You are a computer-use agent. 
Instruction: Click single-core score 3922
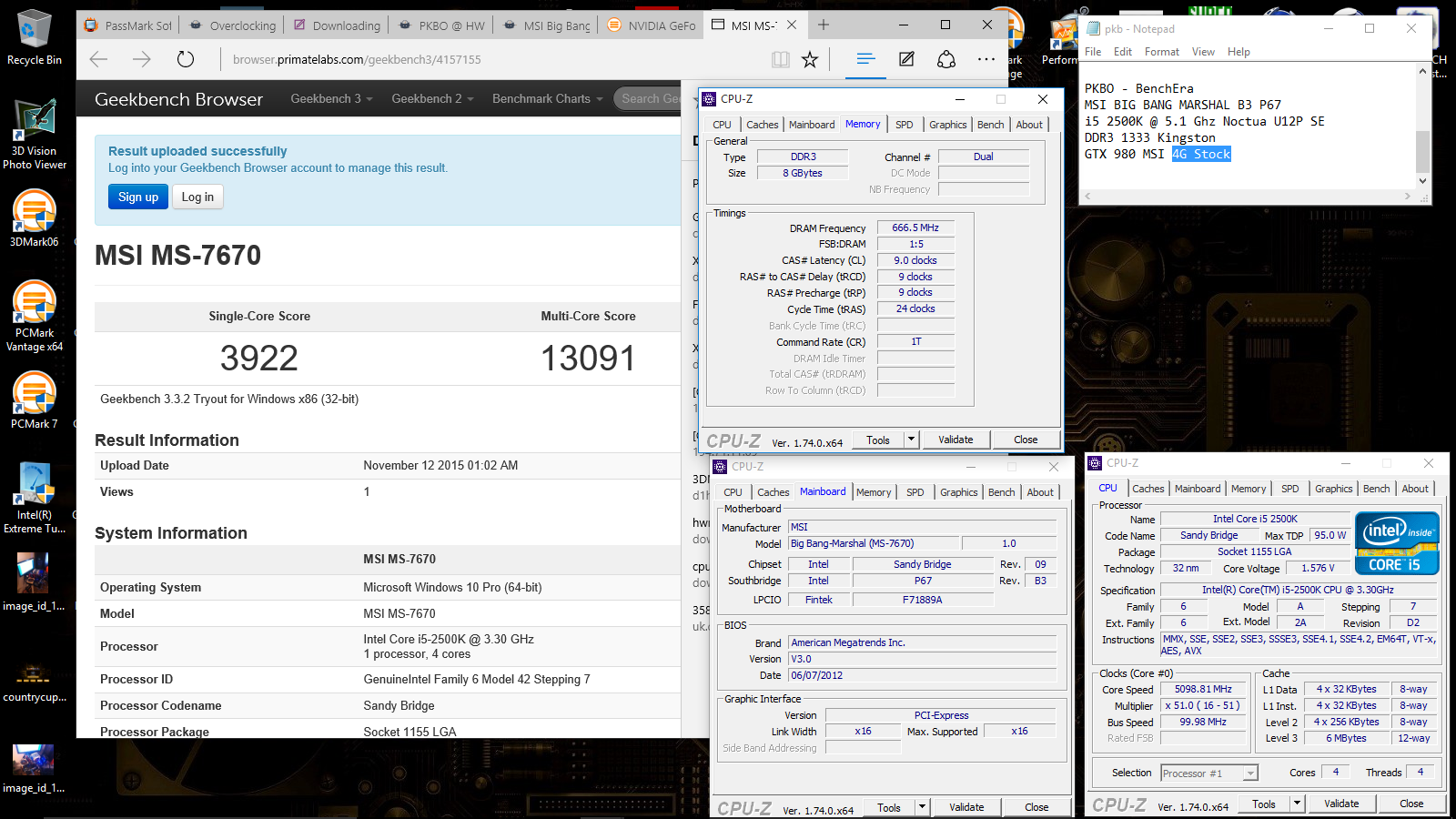[x=259, y=358]
